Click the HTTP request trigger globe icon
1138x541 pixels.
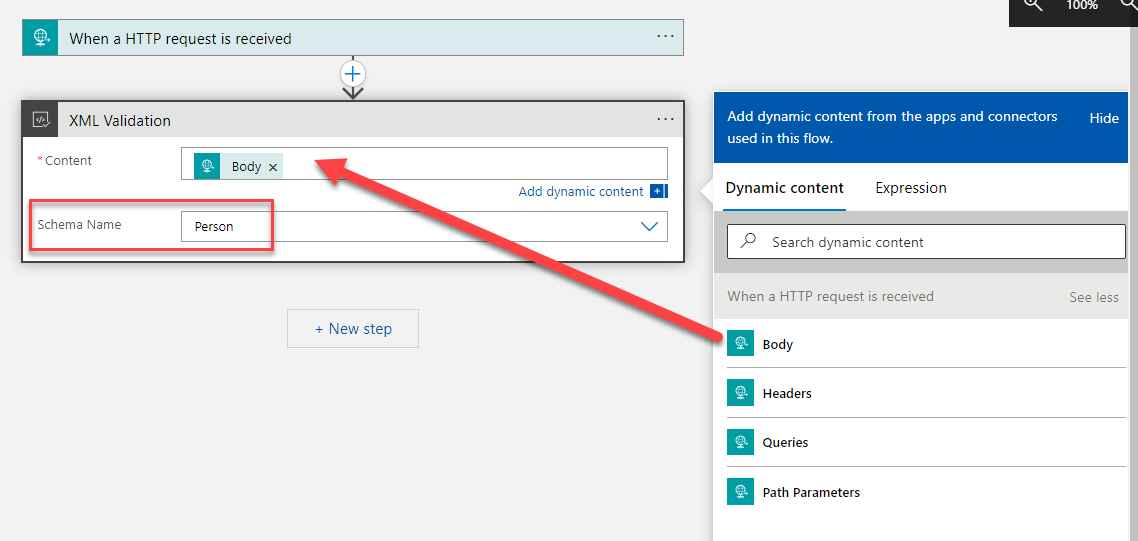(41, 38)
